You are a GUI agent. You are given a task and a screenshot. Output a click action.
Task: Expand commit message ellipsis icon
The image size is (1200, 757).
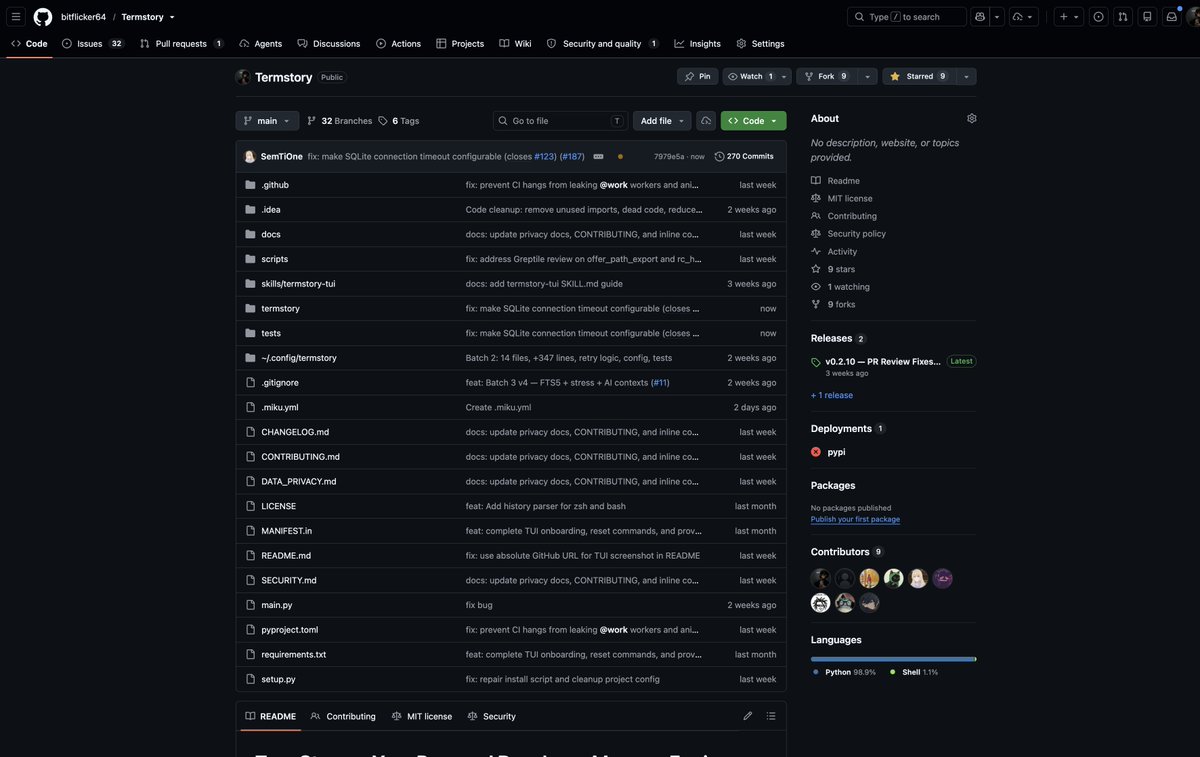598,157
